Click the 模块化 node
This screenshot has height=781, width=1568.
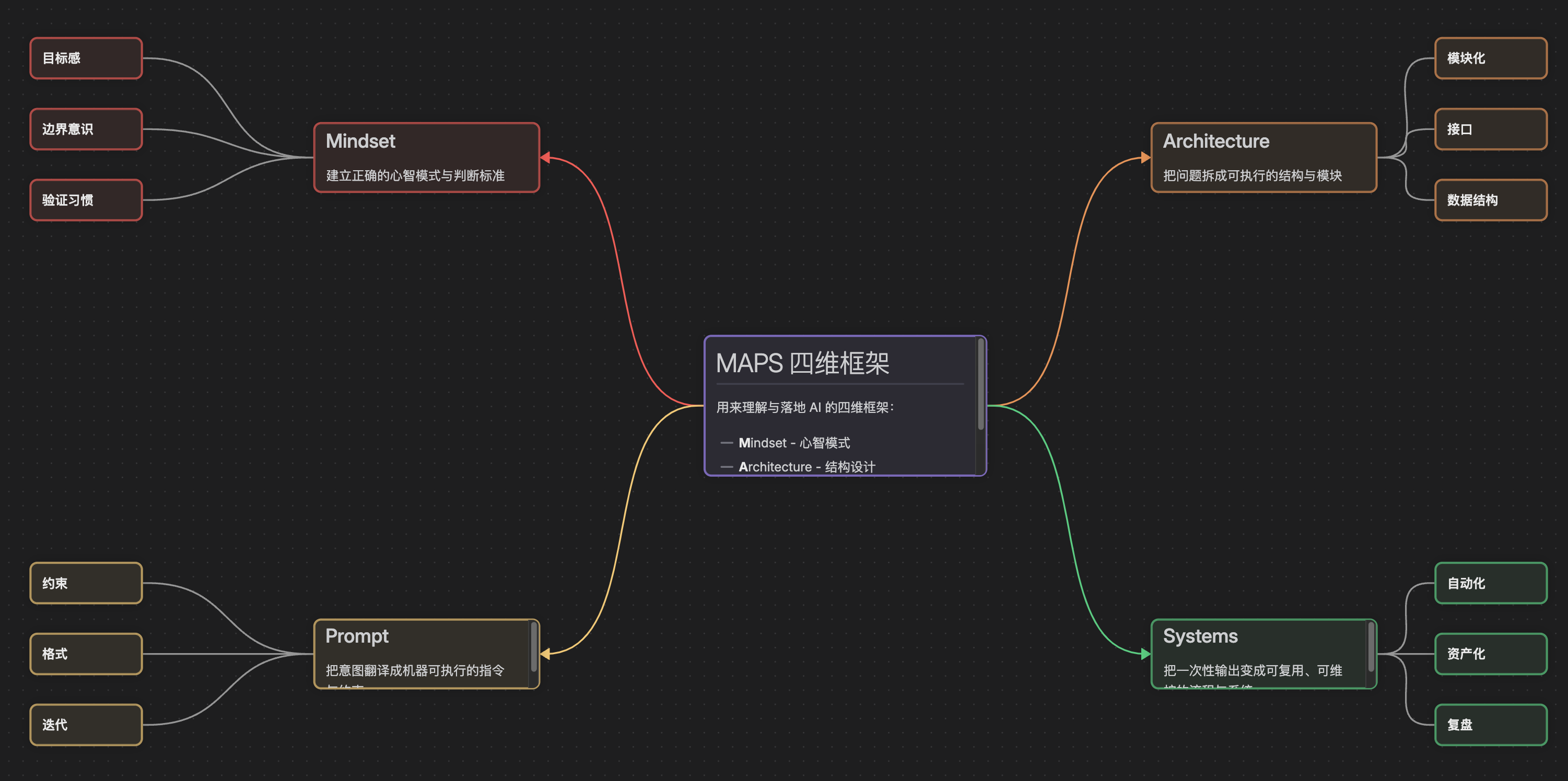coord(1490,58)
